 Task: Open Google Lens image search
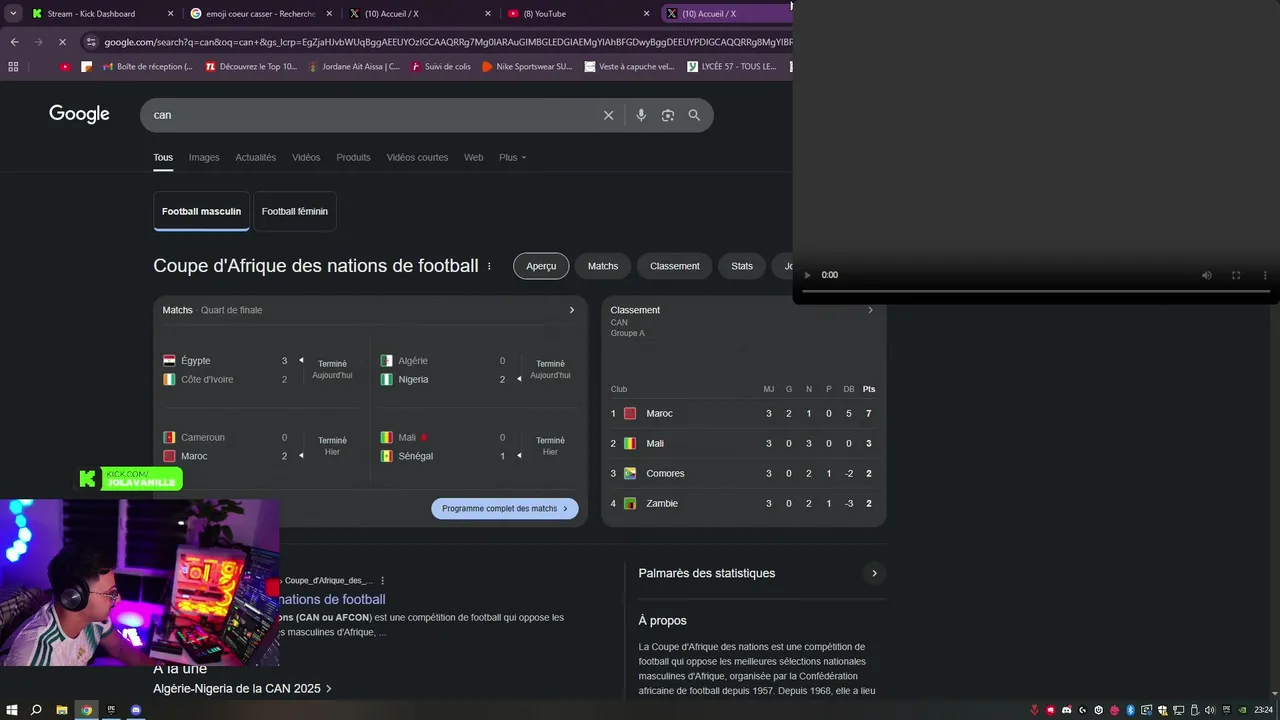(668, 115)
